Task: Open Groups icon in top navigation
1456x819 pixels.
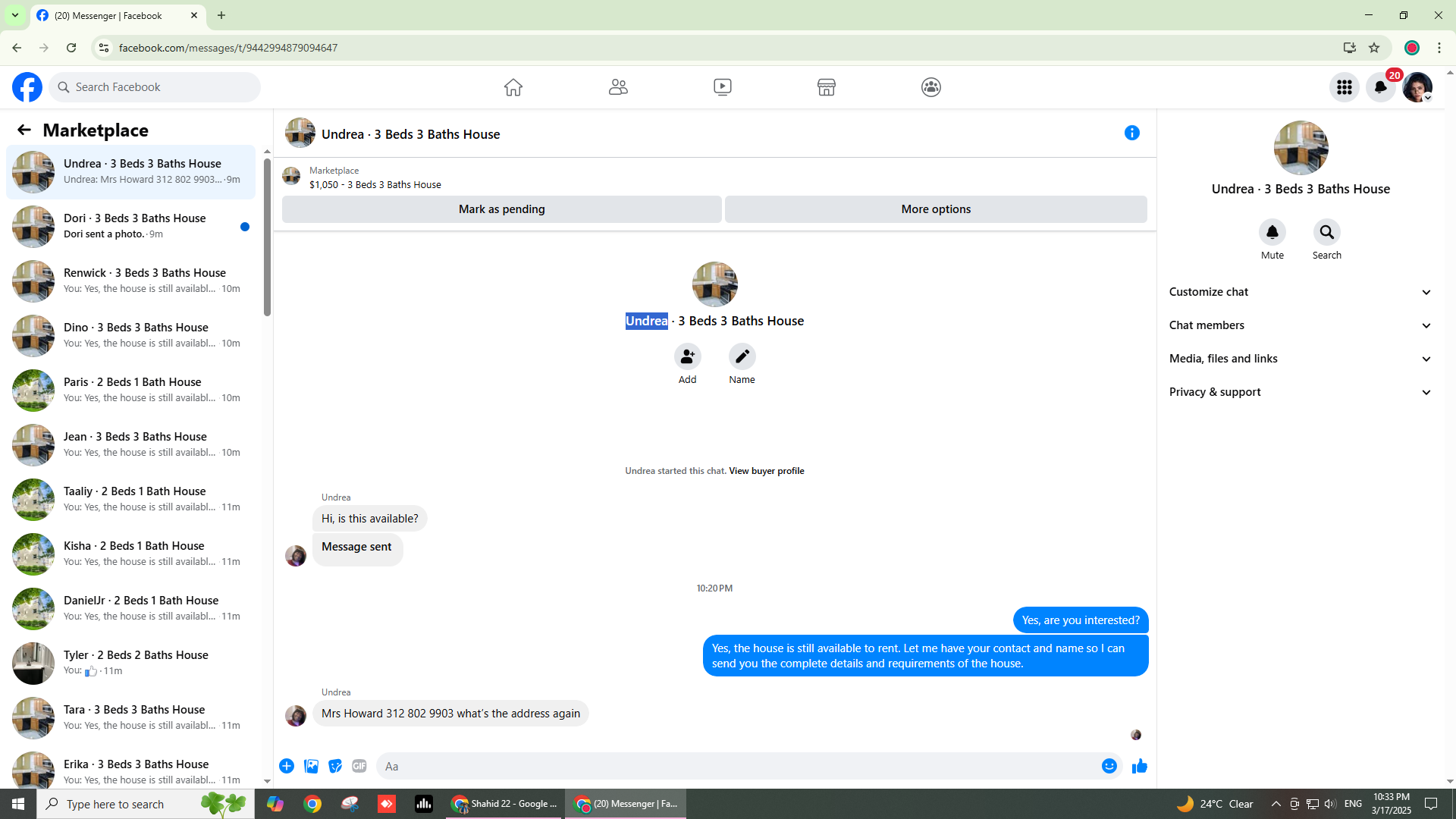Action: pos(931,87)
